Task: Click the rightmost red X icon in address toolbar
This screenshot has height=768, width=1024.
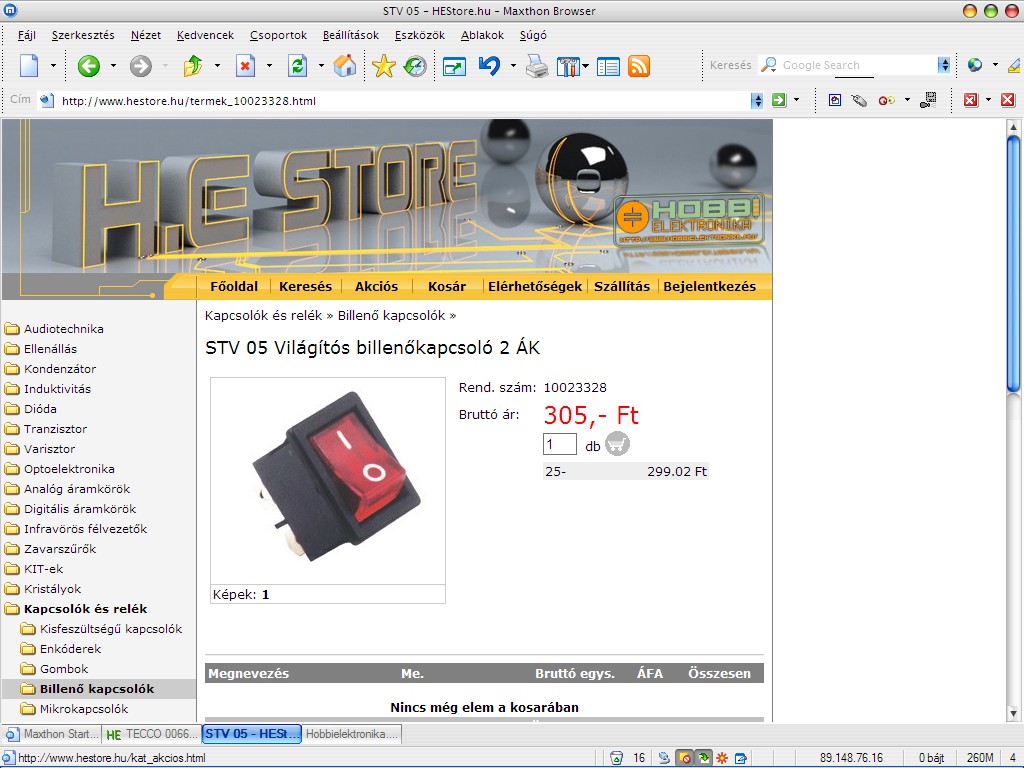Action: 1008,101
